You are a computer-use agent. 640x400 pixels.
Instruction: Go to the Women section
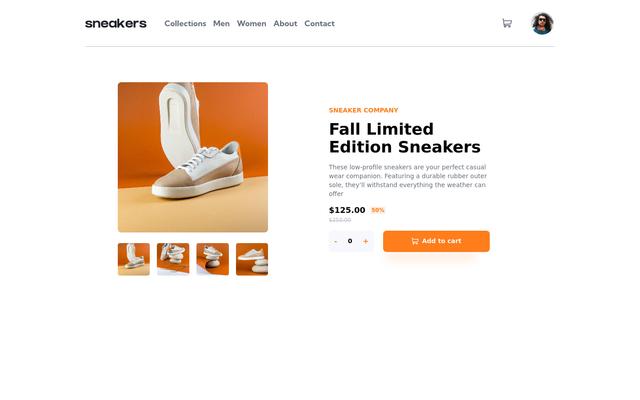[251, 24]
